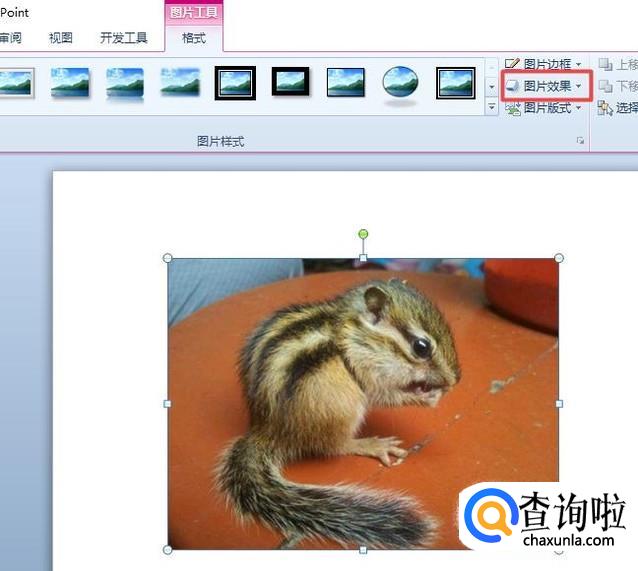Click the 图片工具 contextual tab header

pos(194,12)
